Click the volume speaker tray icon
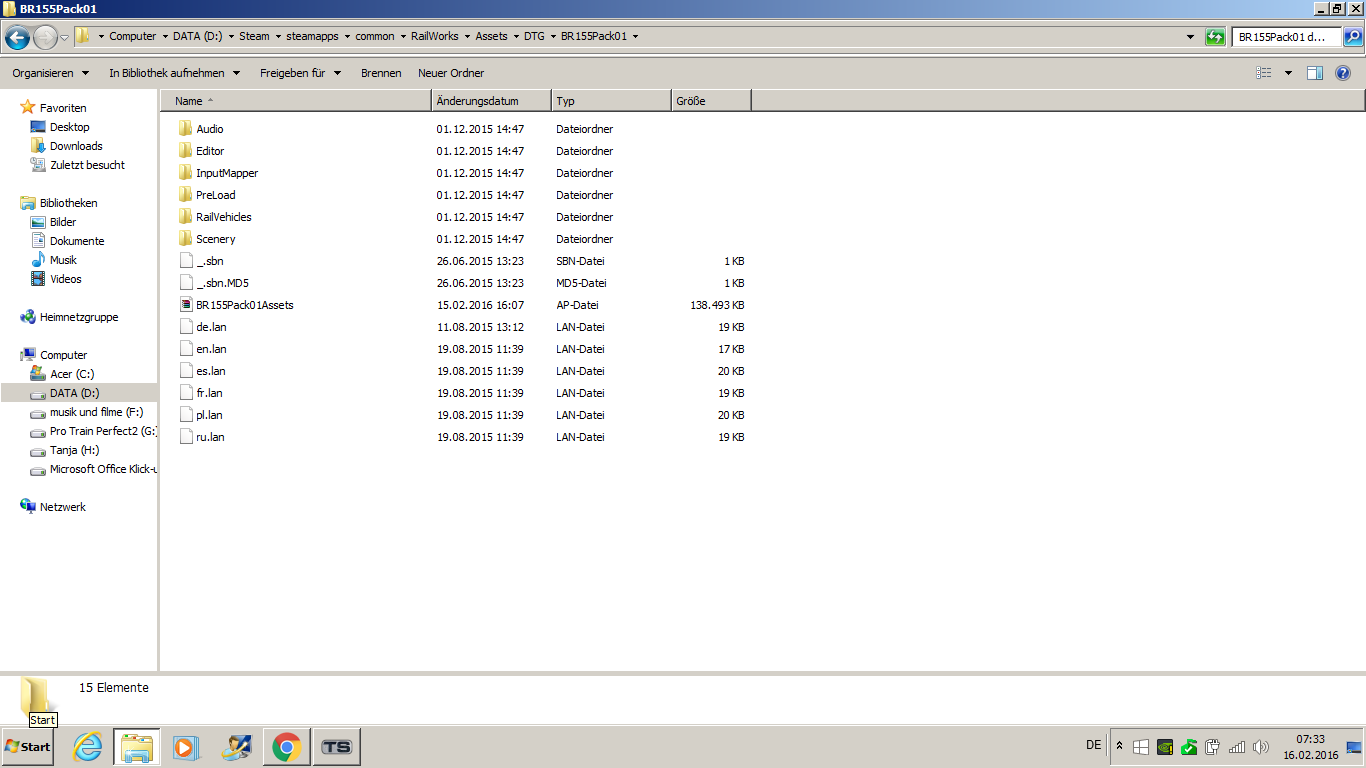This screenshot has width=1366, height=768. (1260, 747)
